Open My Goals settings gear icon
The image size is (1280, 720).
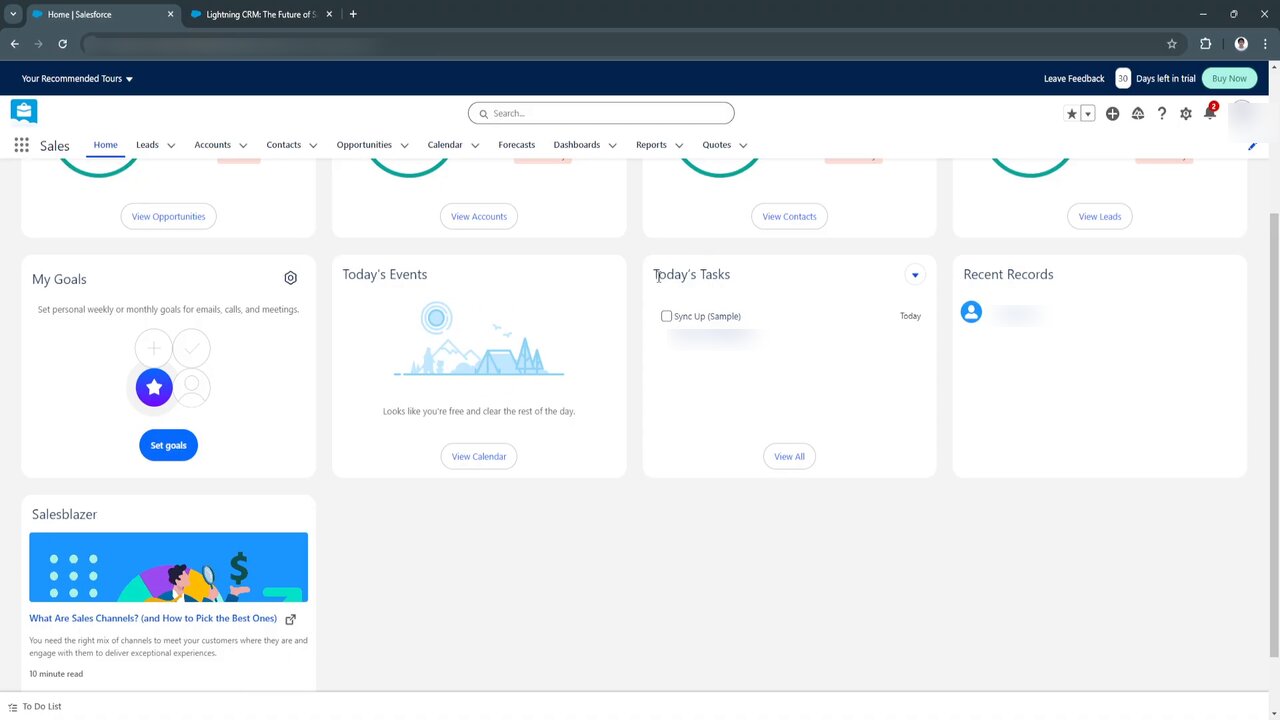pyautogui.click(x=290, y=278)
